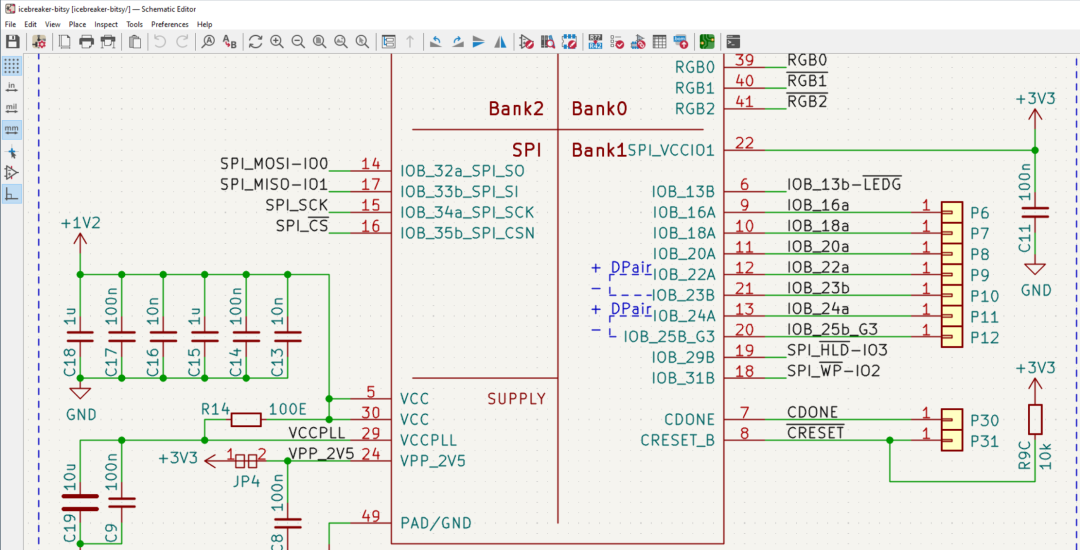Switch units to millimeters
Viewport: 1080px width, 550px height.
tap(12, 129)
